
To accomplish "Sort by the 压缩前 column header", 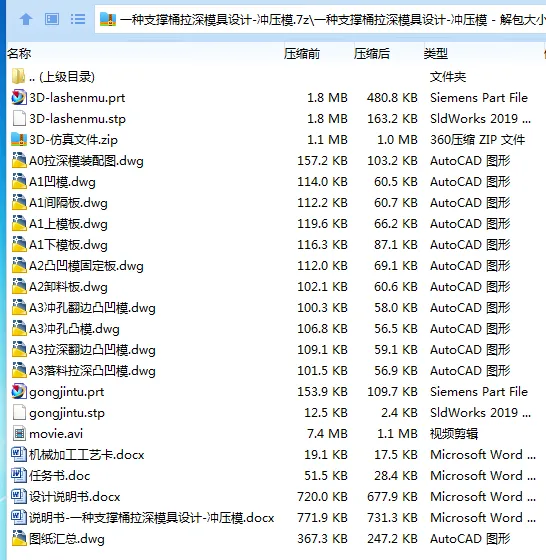I will [x=302, y=54].
